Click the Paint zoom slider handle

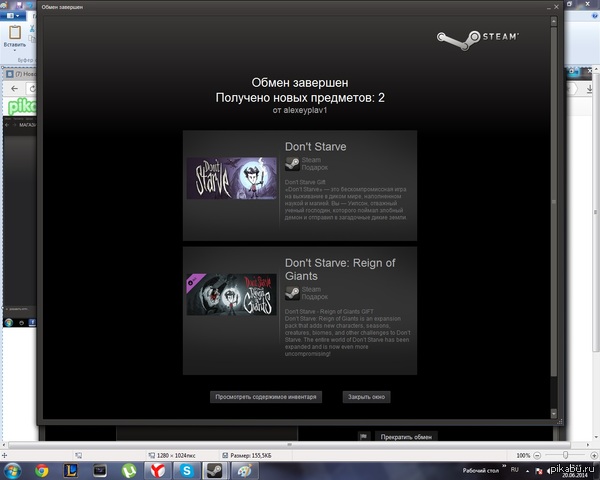[565, 455]
